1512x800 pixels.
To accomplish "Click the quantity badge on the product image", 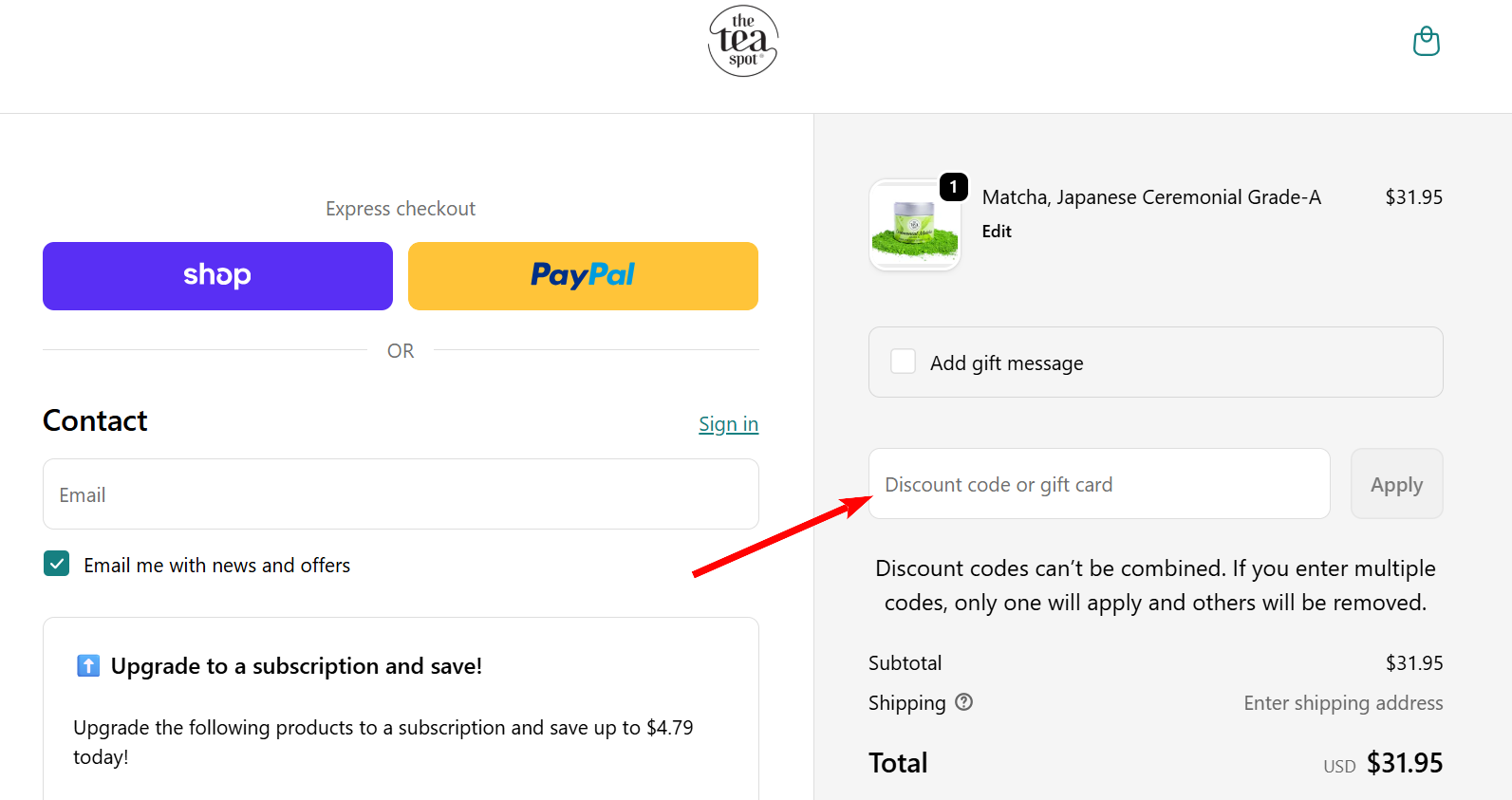I will [x=953, y=187].
